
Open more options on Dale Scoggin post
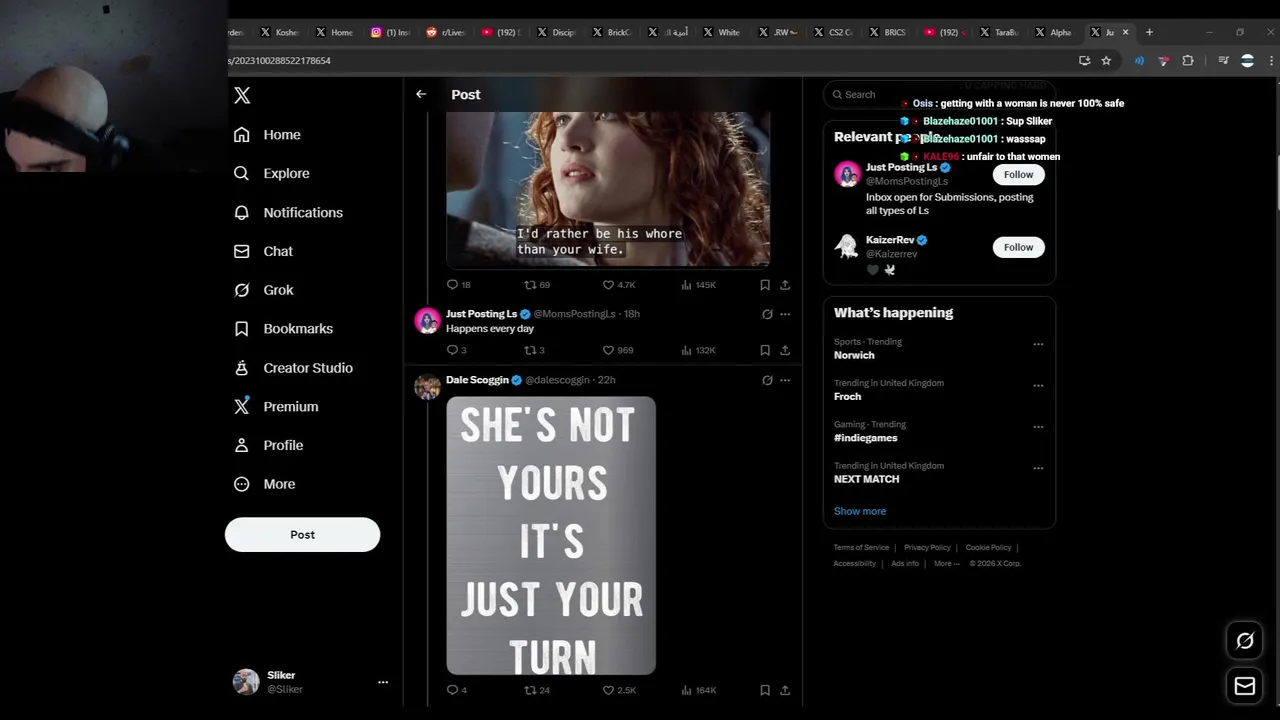pos(785,380)
